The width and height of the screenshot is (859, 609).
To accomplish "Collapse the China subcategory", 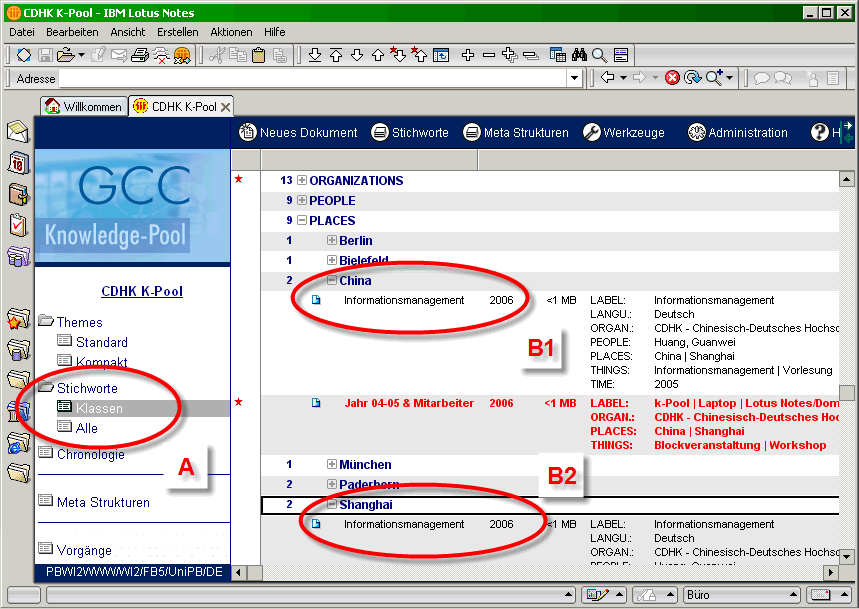I will point(331,280).
